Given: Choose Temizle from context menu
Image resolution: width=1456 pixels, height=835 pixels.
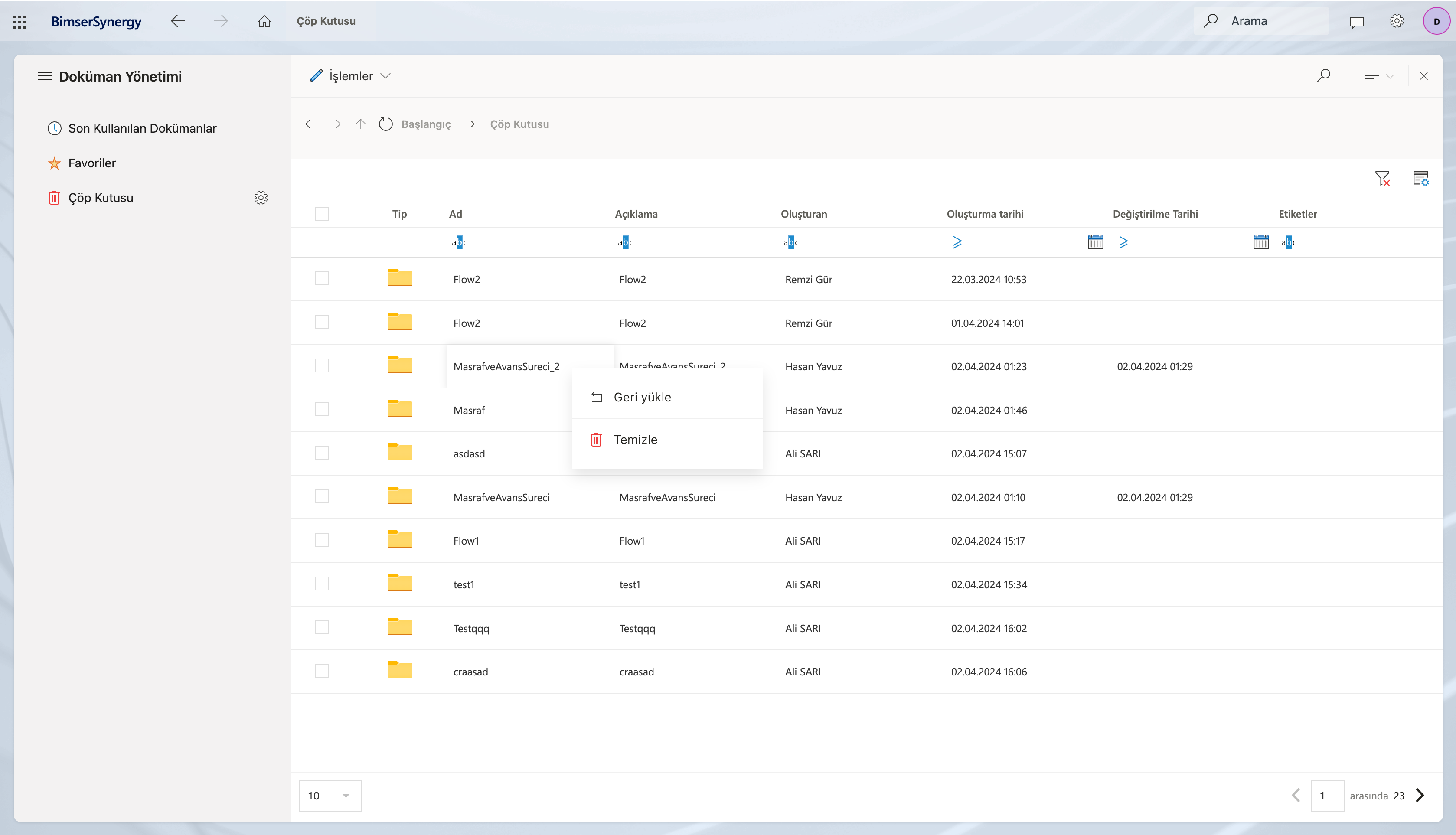Looking at the screenshot, I should pyautogui.click(x=667, y=439).
